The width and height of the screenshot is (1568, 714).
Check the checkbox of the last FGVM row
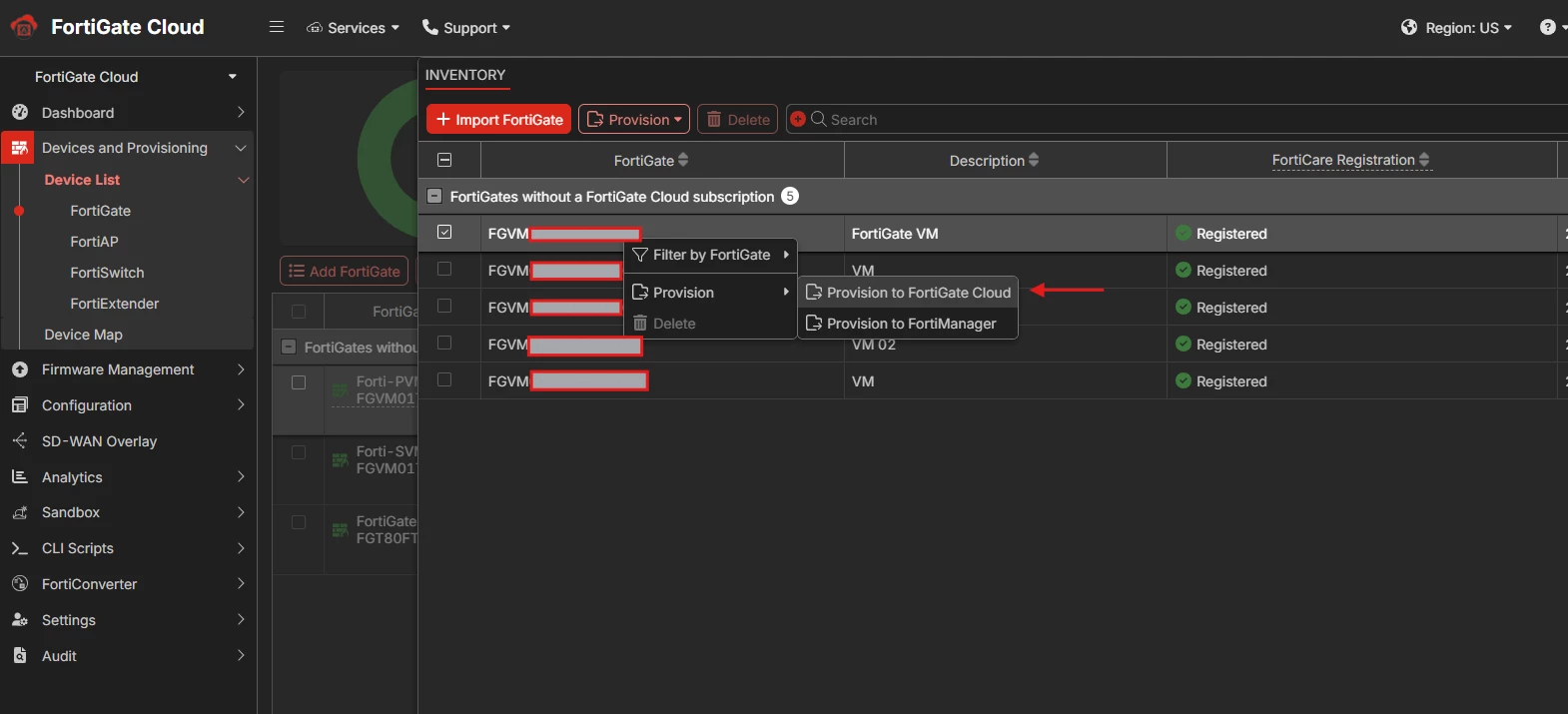(x=444, y=379)
